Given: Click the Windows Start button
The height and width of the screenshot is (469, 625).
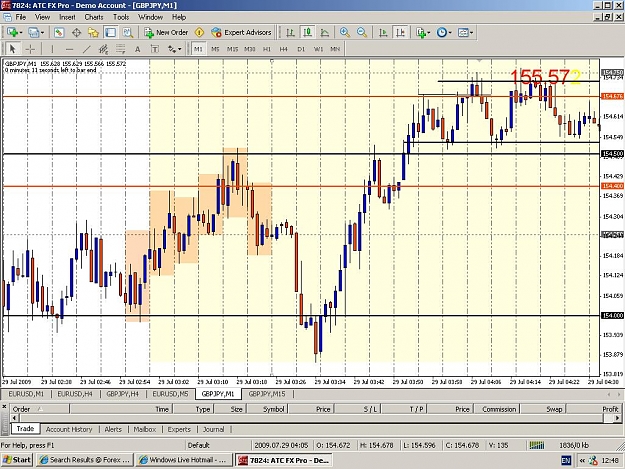Looking at the screenshot, I should 17,460.
